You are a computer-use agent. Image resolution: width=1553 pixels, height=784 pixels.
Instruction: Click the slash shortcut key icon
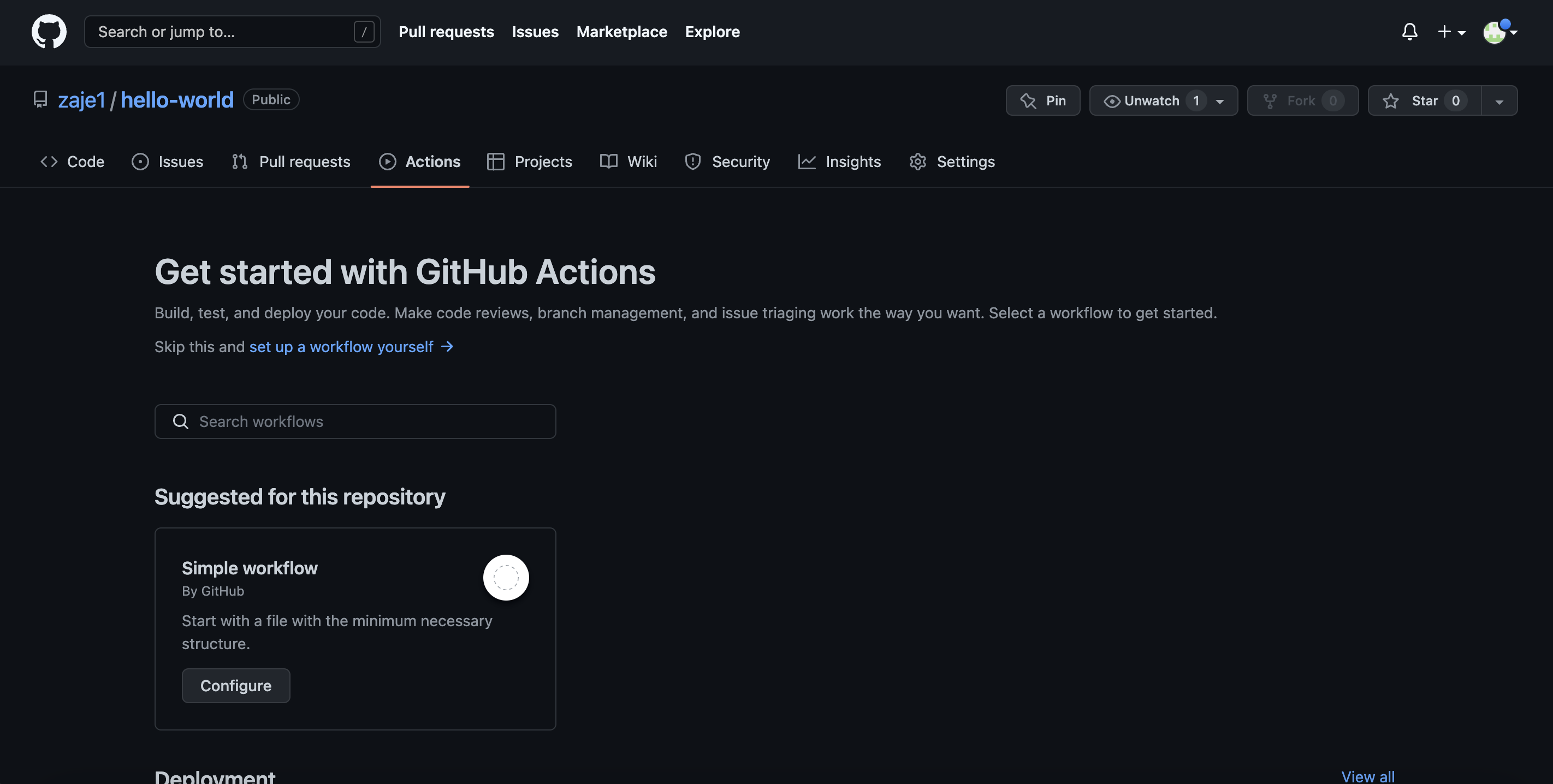click(x=364, y=31)
